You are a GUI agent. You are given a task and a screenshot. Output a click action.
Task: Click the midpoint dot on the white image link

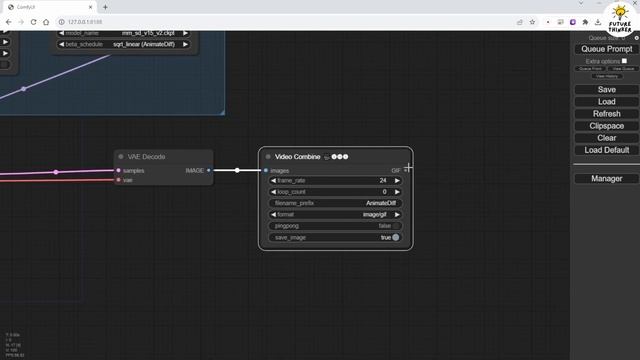(x=237, y=170)
